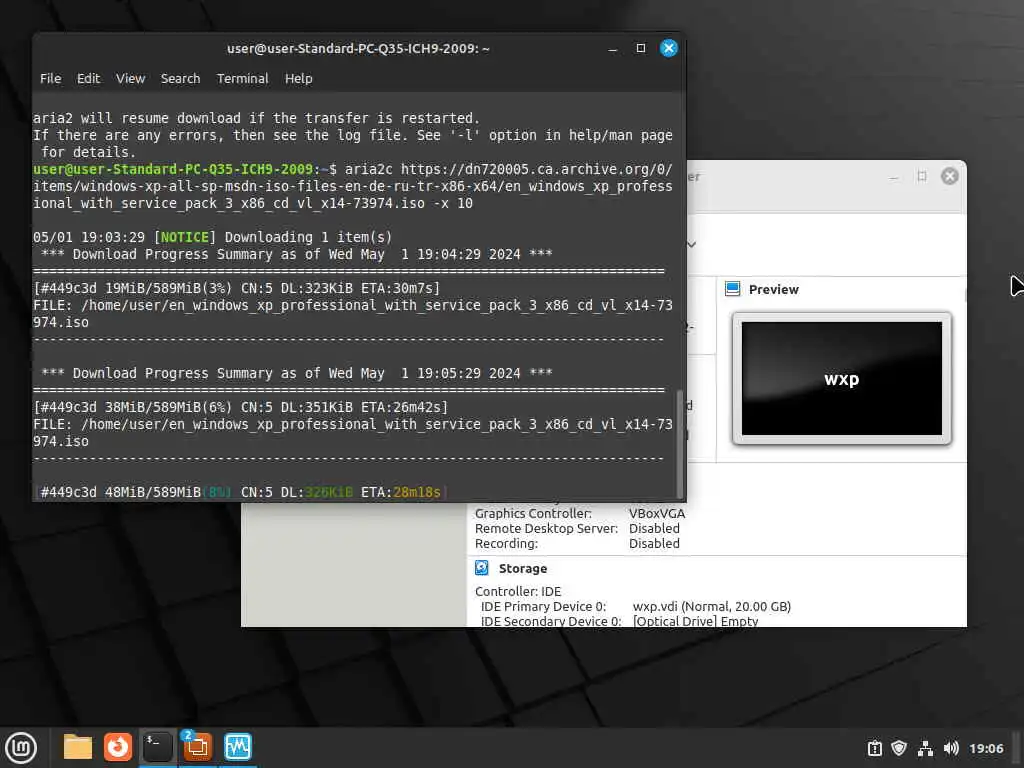
Task: Click the wxp preview thumbnail
Action: 841,379
